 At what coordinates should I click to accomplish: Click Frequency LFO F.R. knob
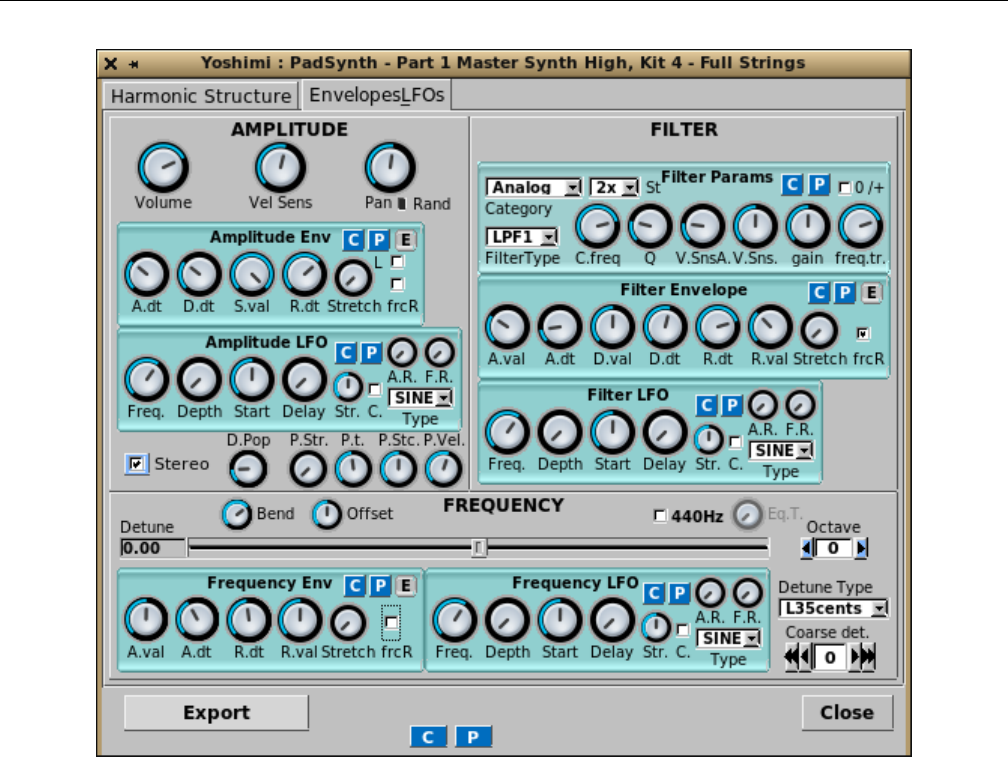coord(748,593)
